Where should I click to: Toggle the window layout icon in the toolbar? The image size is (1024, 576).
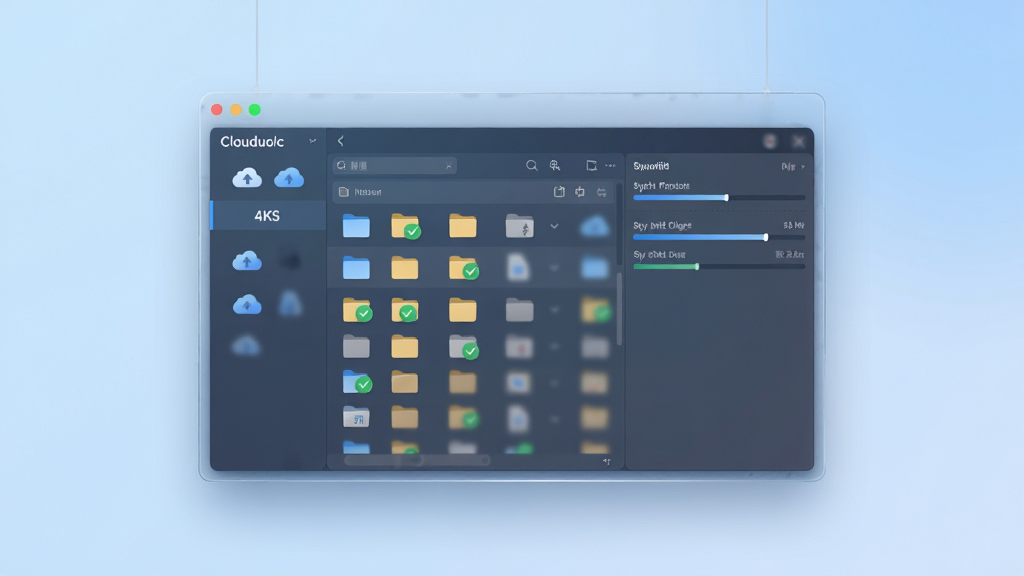pos(591,166)
